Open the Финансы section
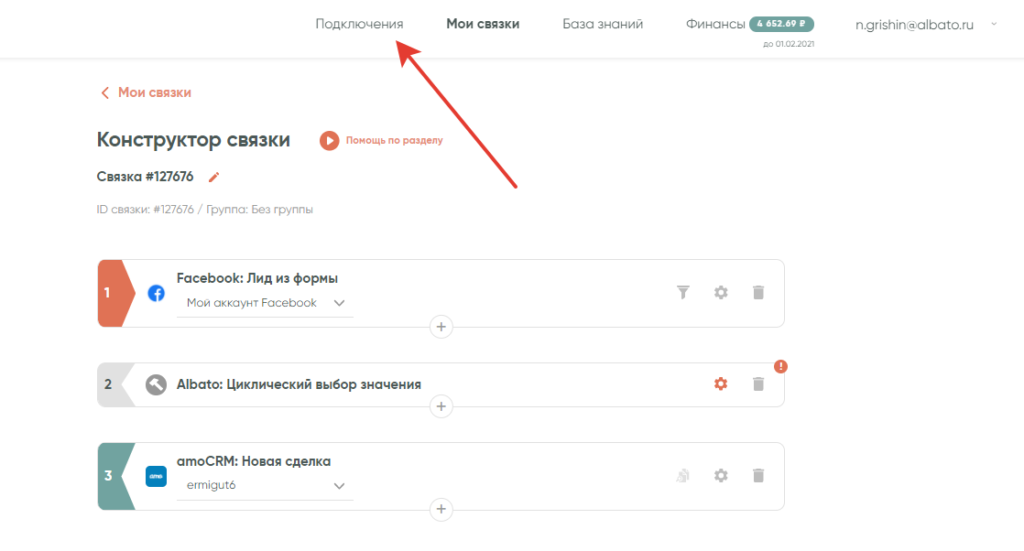This screenshot has width=1024, height=551. coord(715,24)
